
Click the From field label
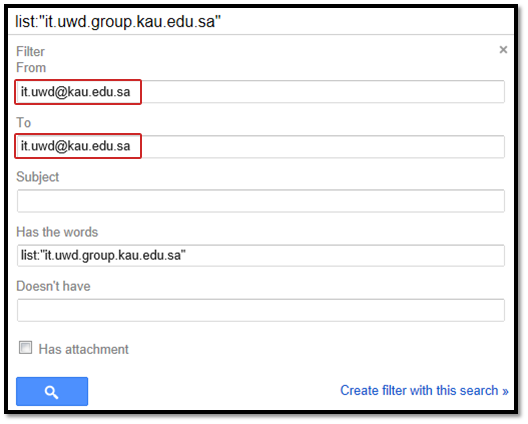pos(31,67)
